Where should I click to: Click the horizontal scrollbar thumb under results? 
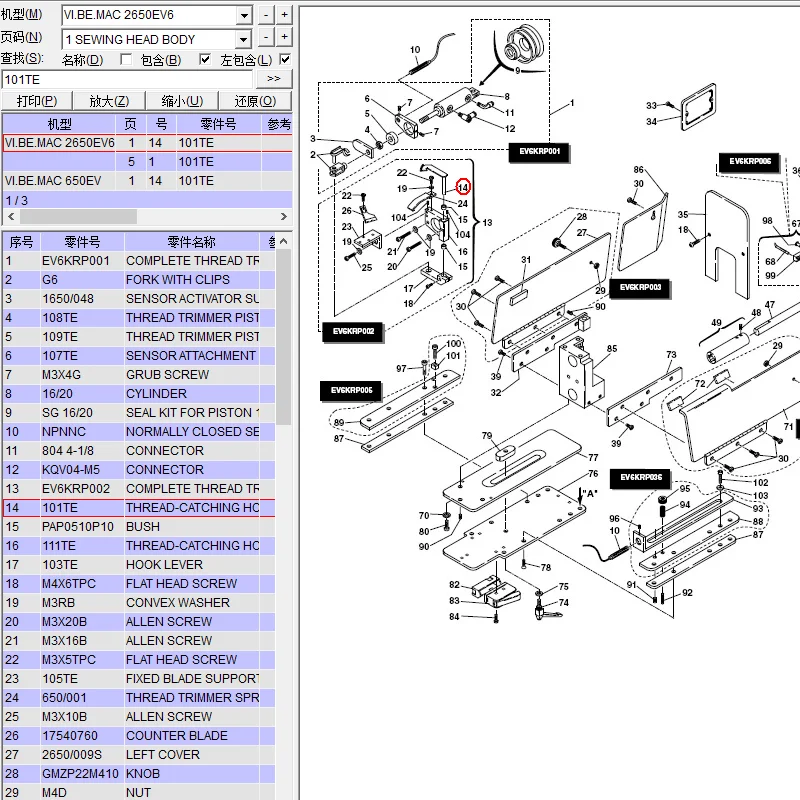[78, 217]
